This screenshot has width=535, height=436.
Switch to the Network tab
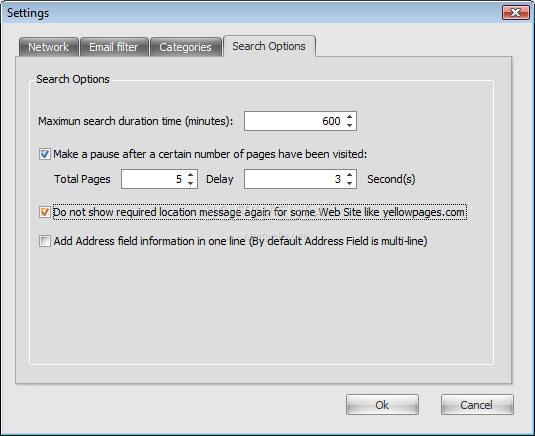[x=49, y=47]
